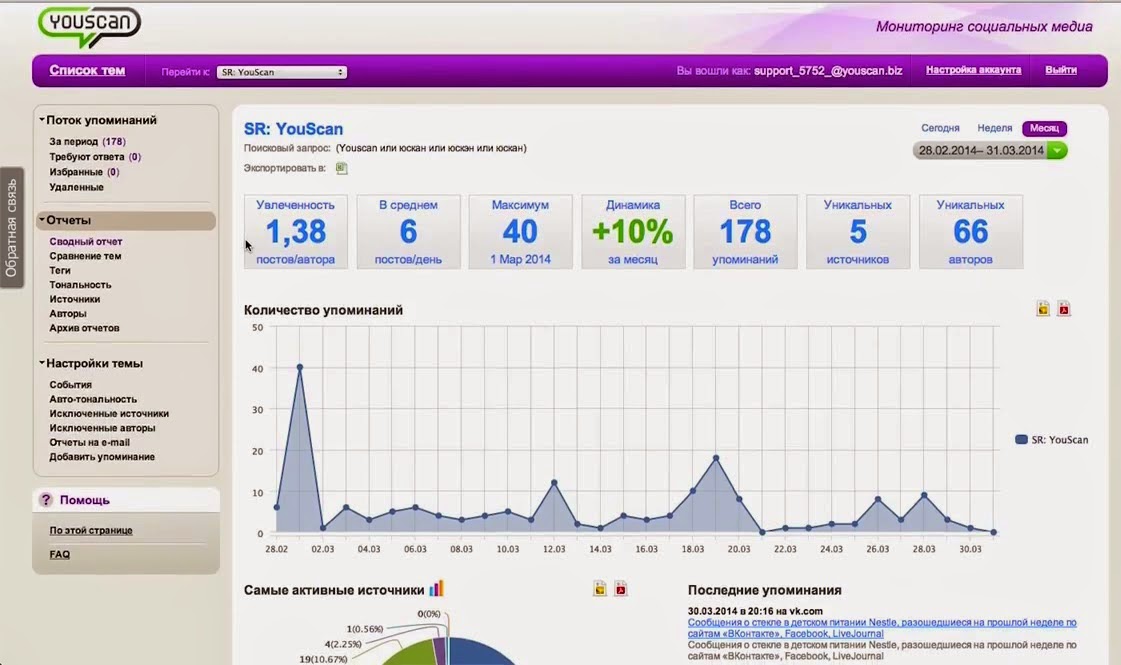Click the Уникальных 66 авторов card
The image size is (1121, 665).
[970, 232]
